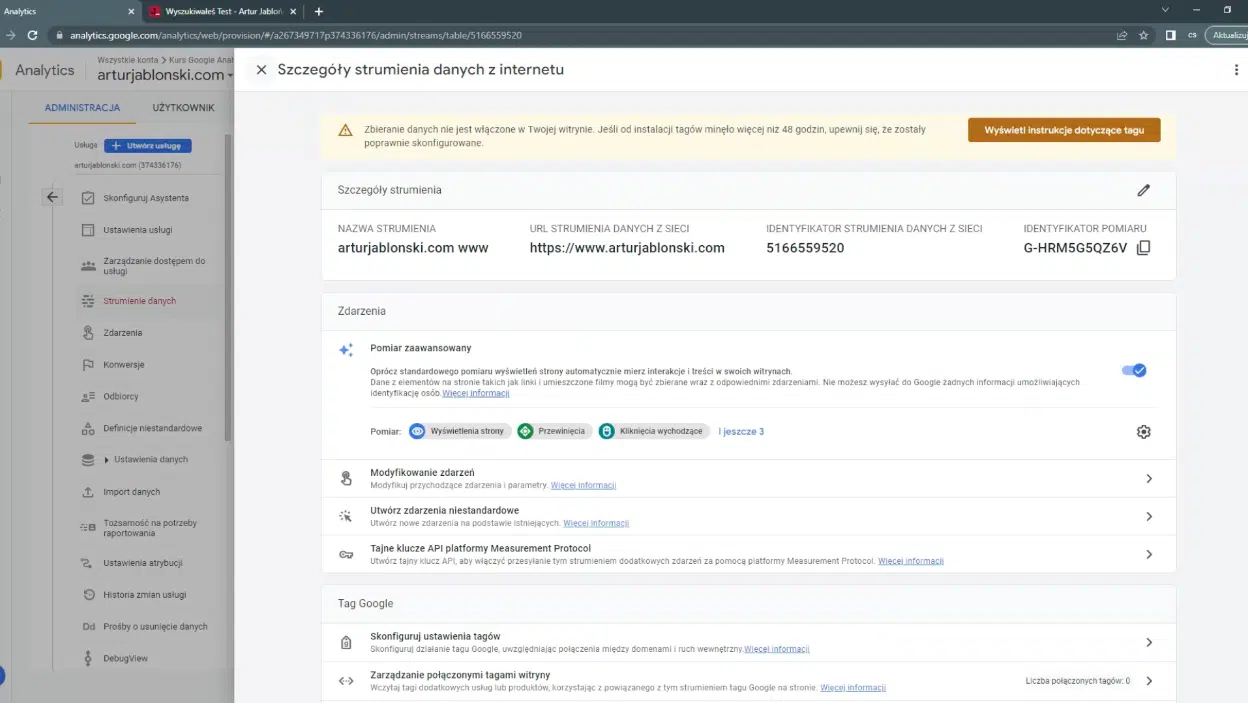Switch to the UŻYTKOWNIK tab
The height and width of the screenshot is (703, 1248).
(x=183, y=107)
